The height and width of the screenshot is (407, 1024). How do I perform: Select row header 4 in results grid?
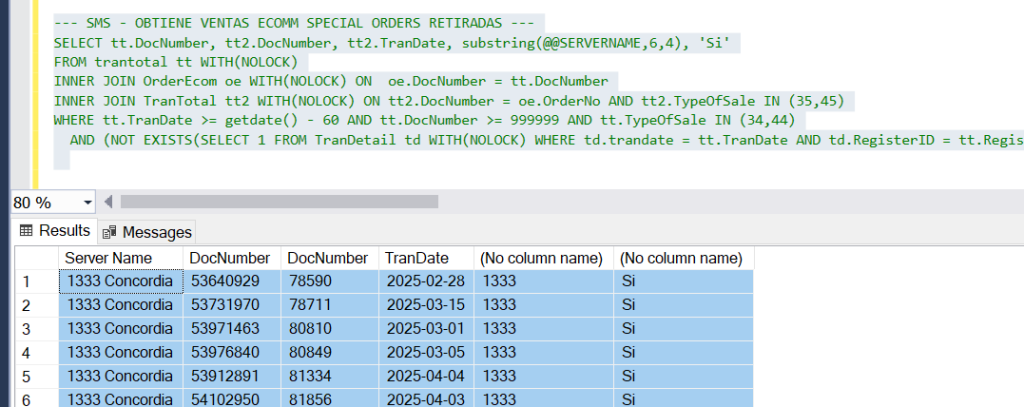(x=37, y=352)
